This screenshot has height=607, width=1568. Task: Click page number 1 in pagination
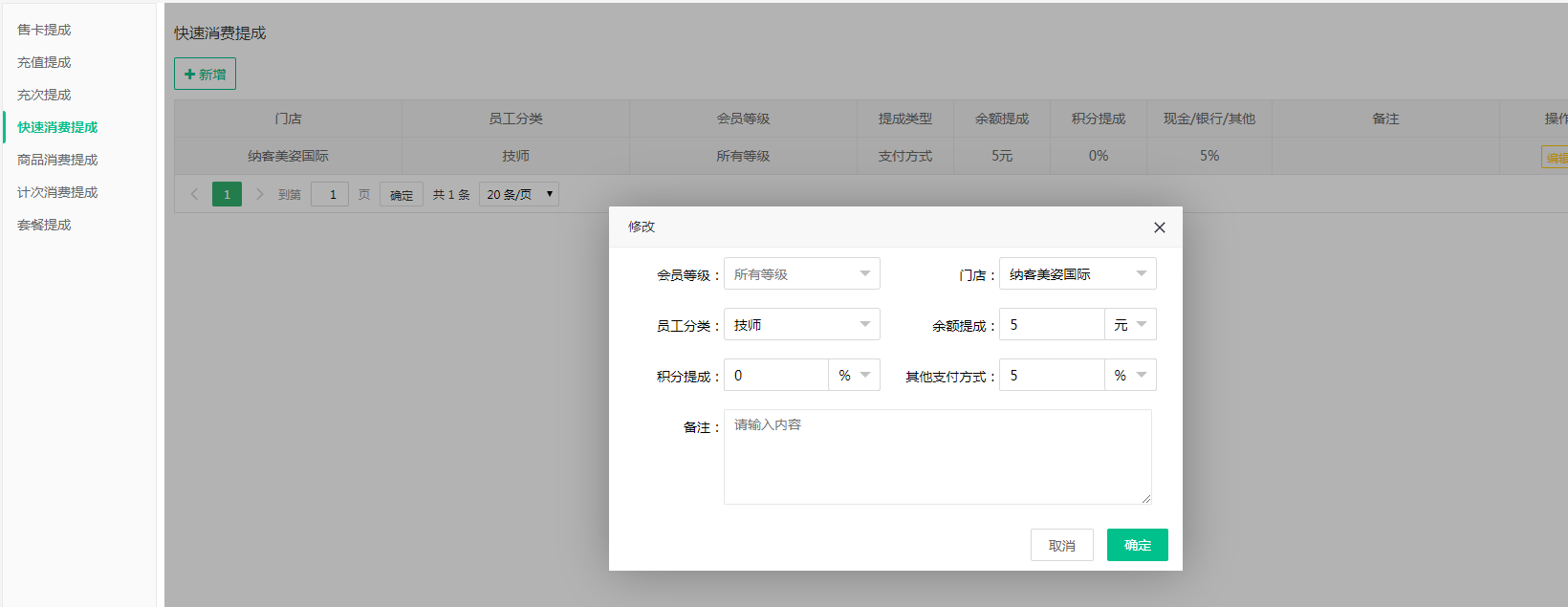[x=227, y=194]
